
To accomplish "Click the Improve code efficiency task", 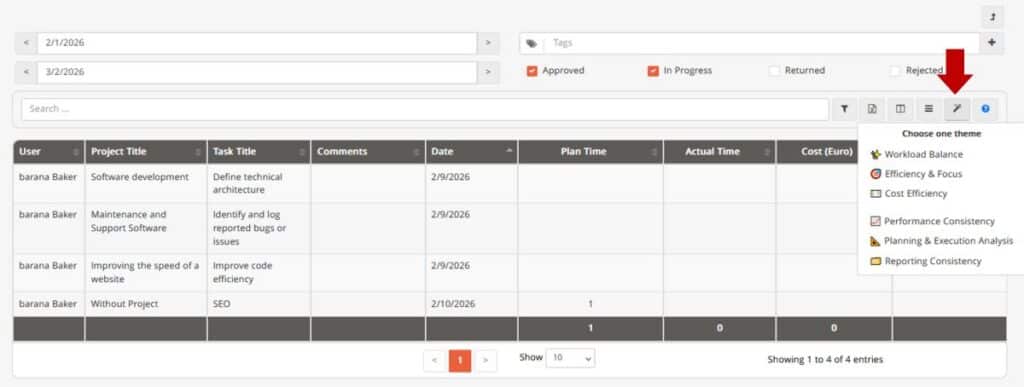I will 259,273.
